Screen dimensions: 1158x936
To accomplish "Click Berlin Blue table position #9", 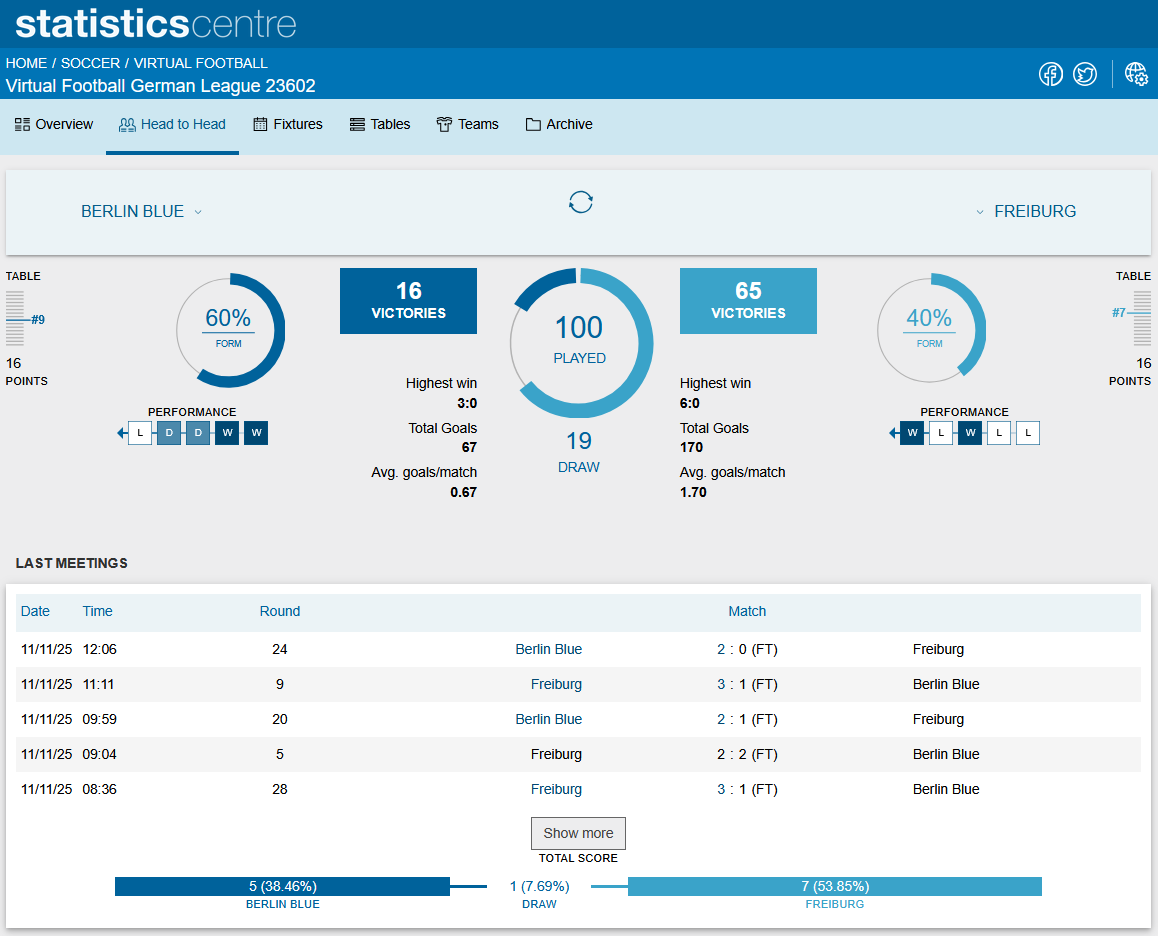I will click(x=37, y=320).
